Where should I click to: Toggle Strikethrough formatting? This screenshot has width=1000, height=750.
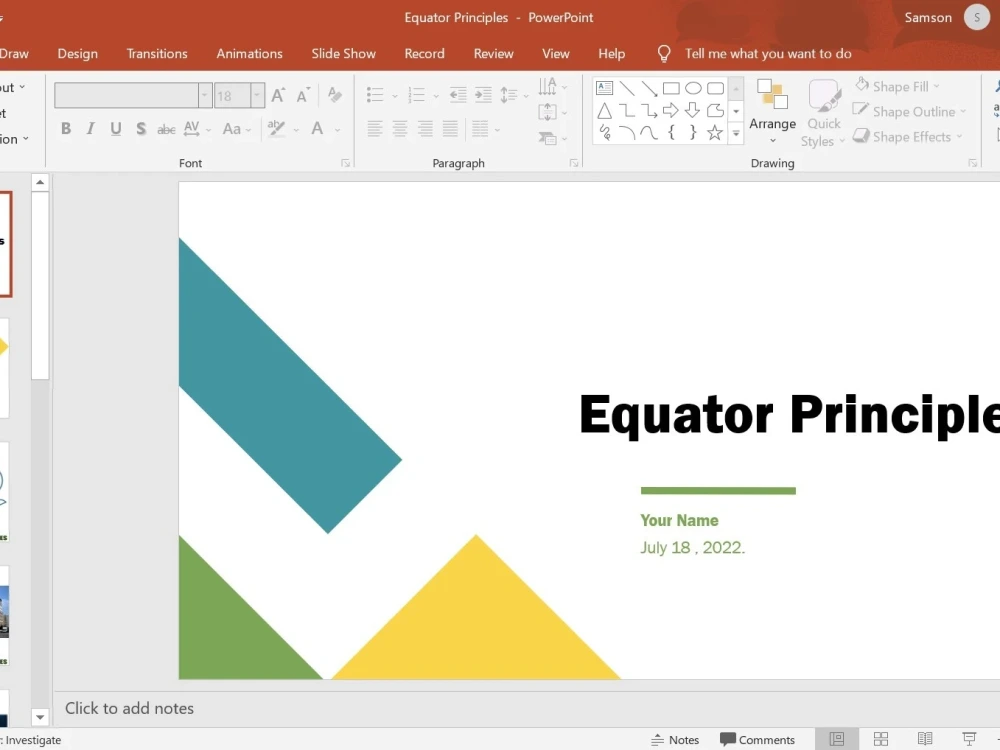166,129
